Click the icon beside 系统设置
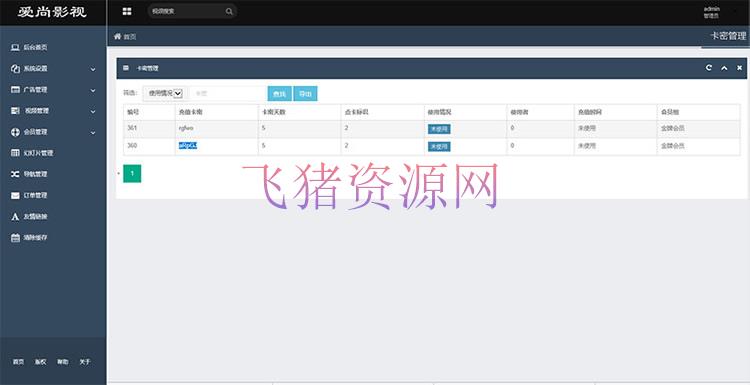The image size is (750, 385). tap(15, 68)
